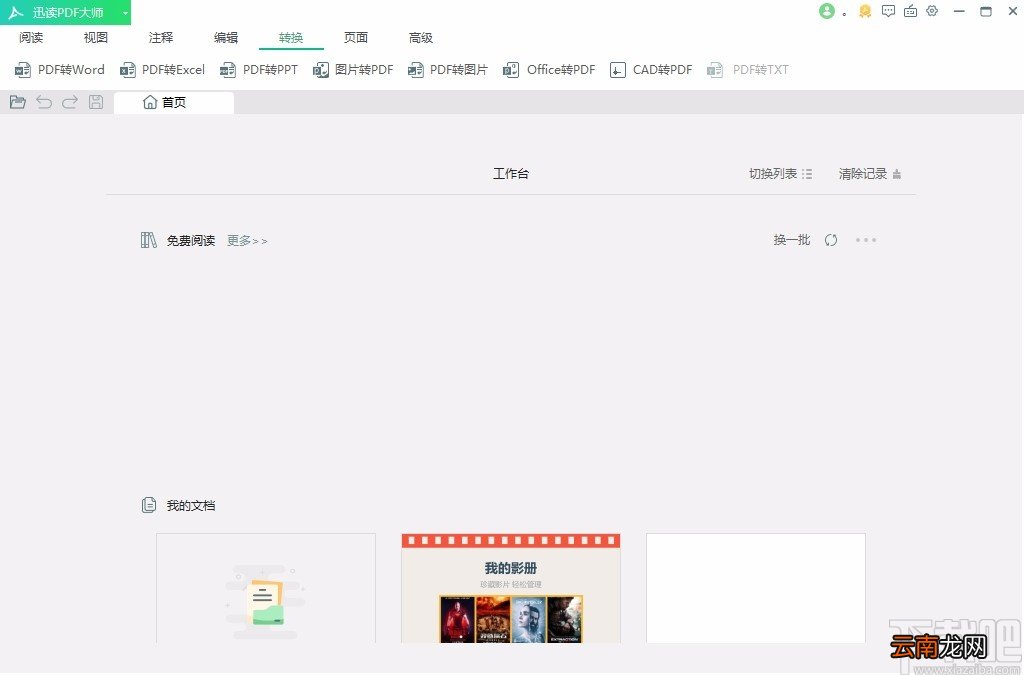Click the open file folder icon
This screenshot has height=675, width=1024.
tap(18, 102)
